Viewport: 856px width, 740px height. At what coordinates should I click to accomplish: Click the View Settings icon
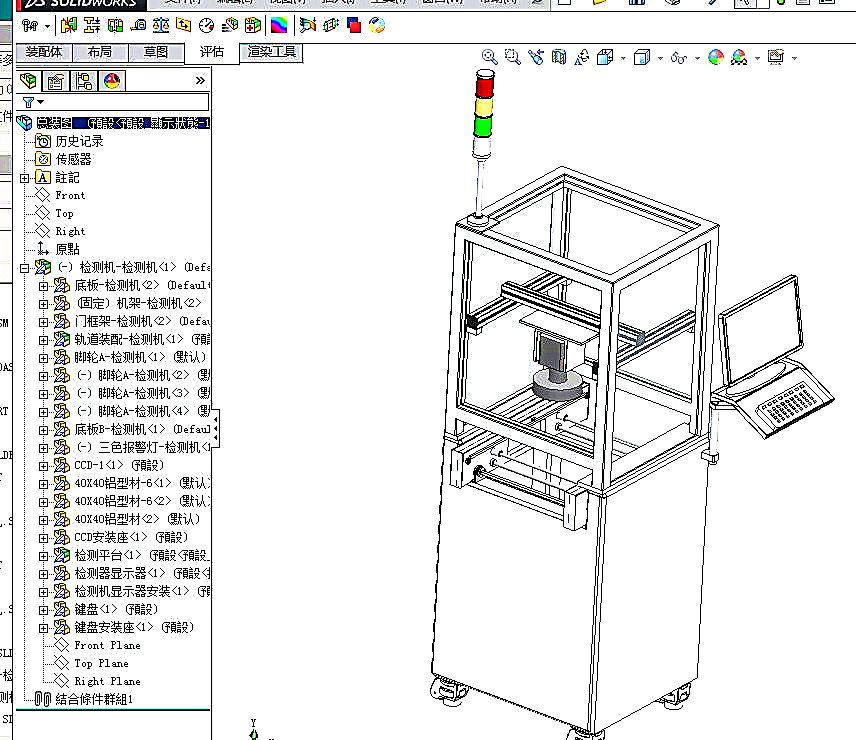[x=776, y=57]
